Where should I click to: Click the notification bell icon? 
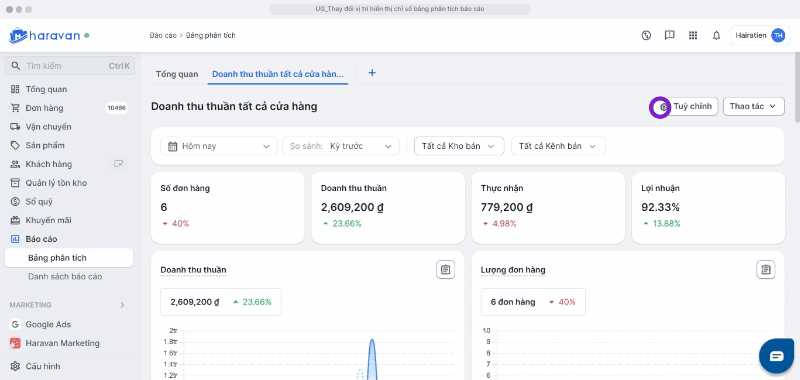pyautogui.click(x=716, y=35)
